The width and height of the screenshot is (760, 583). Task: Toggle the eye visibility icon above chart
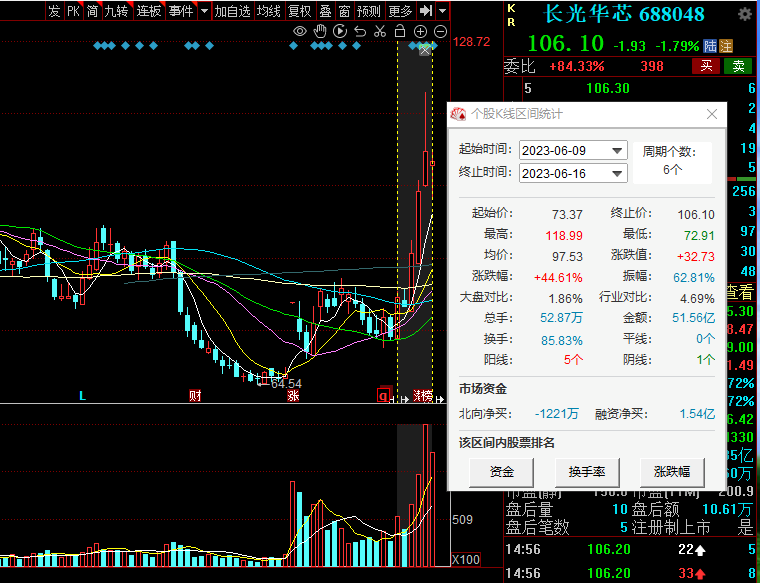pos(299,32)
